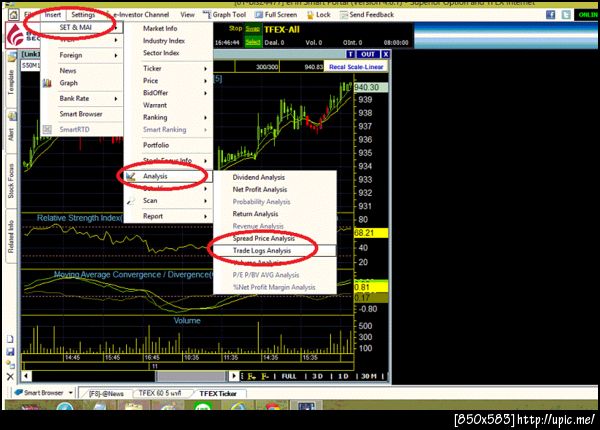
Task: Open the Twitter icon link
Action: pyautogui.click(x=566, y=15)
